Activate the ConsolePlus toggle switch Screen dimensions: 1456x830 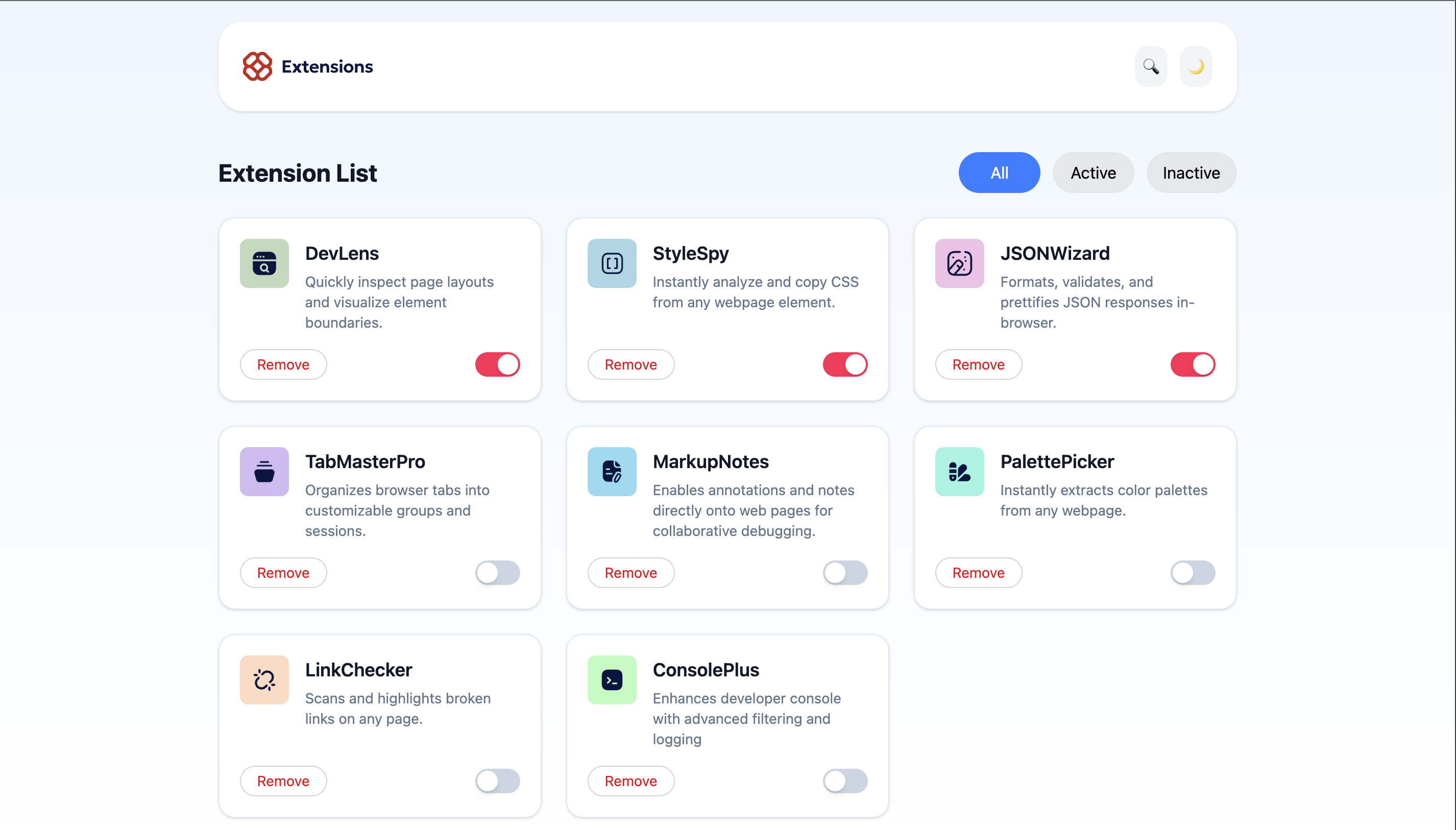845,780
